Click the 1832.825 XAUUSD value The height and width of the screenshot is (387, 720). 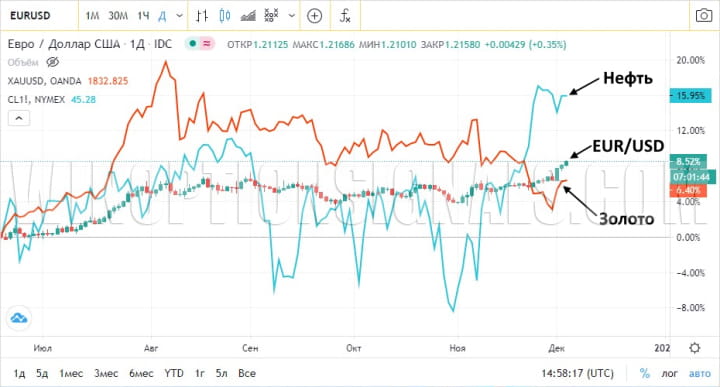tap(108, 81)
